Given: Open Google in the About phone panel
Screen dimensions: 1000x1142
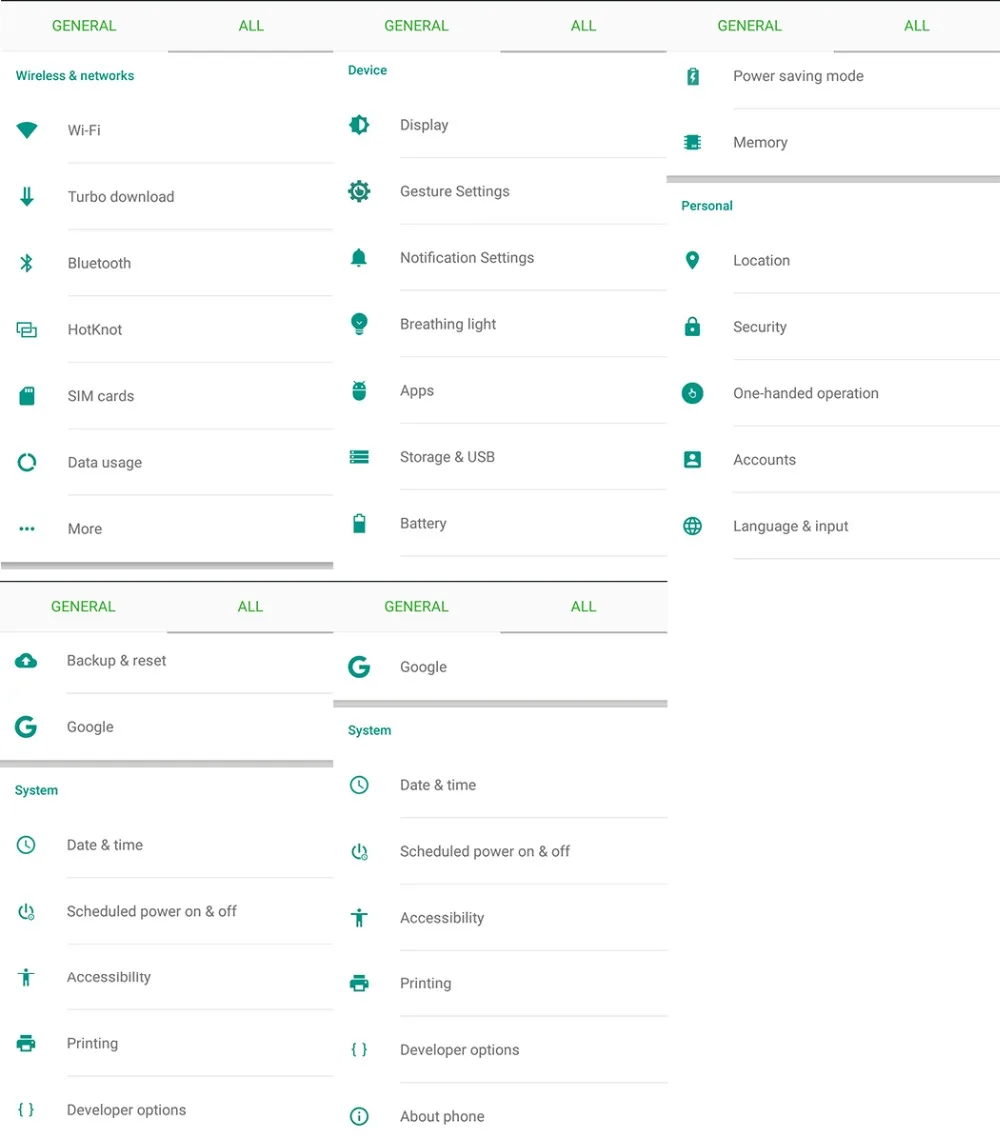Looking at the screenshot, I should tap(500, 666).
